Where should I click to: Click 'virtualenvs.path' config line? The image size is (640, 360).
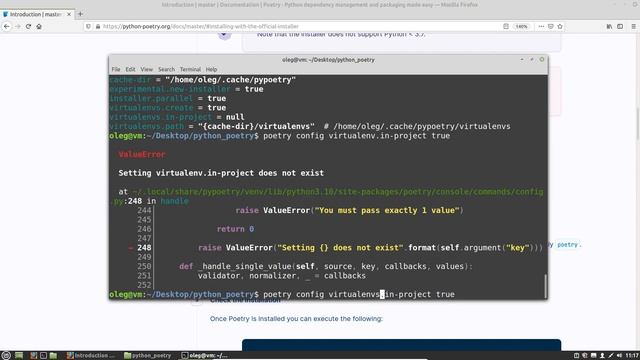(x=310, y=127)
